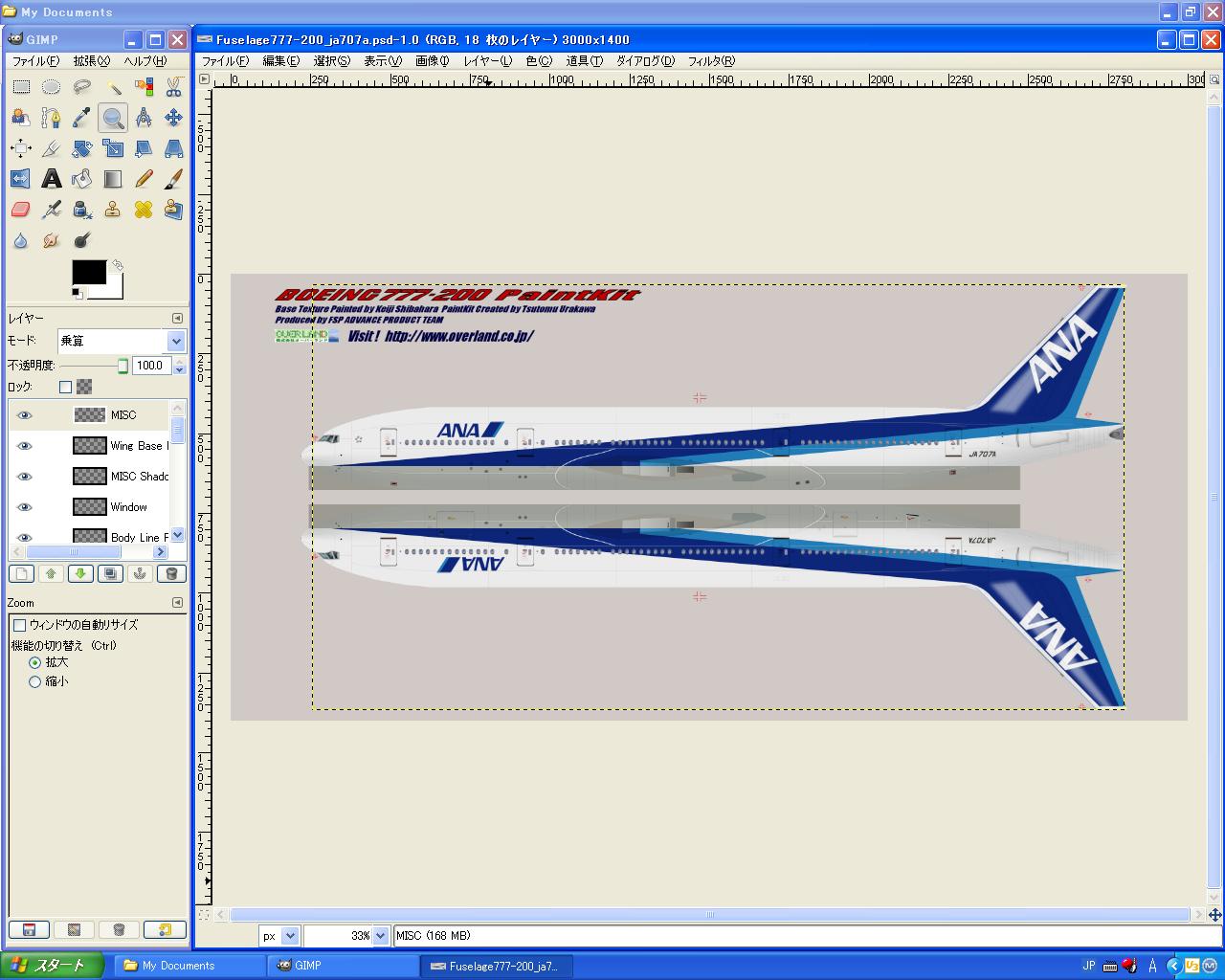Open the フィルタ filters menu
1225x980 pixels.
click(711, 61)
